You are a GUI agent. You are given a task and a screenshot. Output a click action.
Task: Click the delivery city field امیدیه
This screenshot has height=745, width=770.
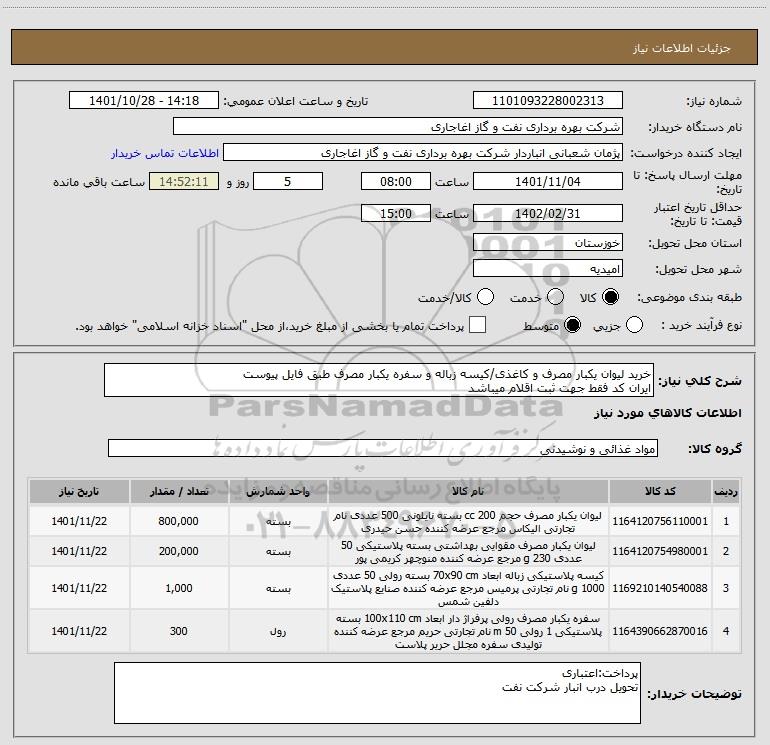pos(548,269)
